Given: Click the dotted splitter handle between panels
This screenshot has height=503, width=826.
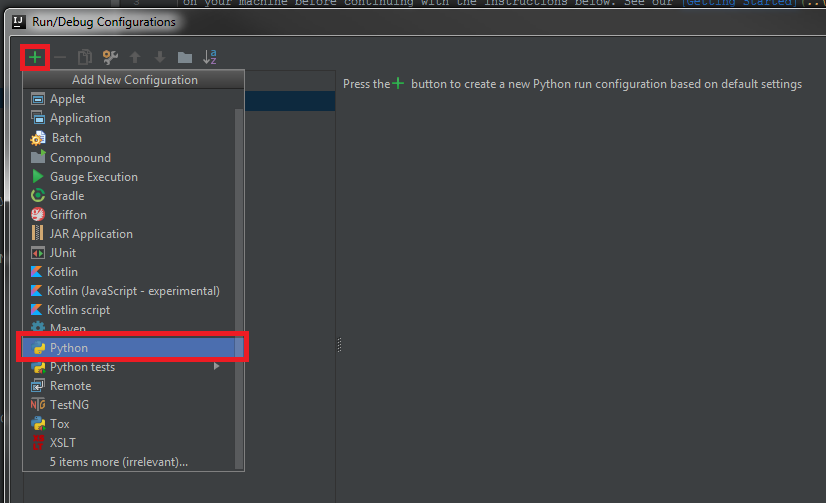Looking at the screenshot, I should 339,345.
